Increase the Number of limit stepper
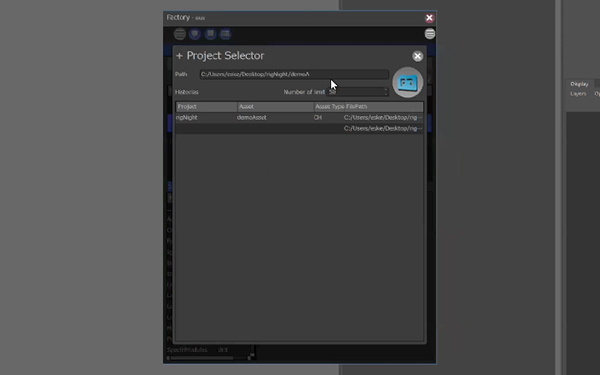Screen dimensions: 600x375 386,90
